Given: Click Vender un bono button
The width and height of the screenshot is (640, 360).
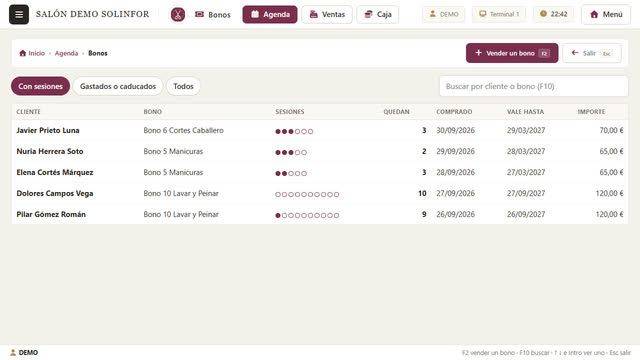Looking at the screenshot, I should point(512,53).
